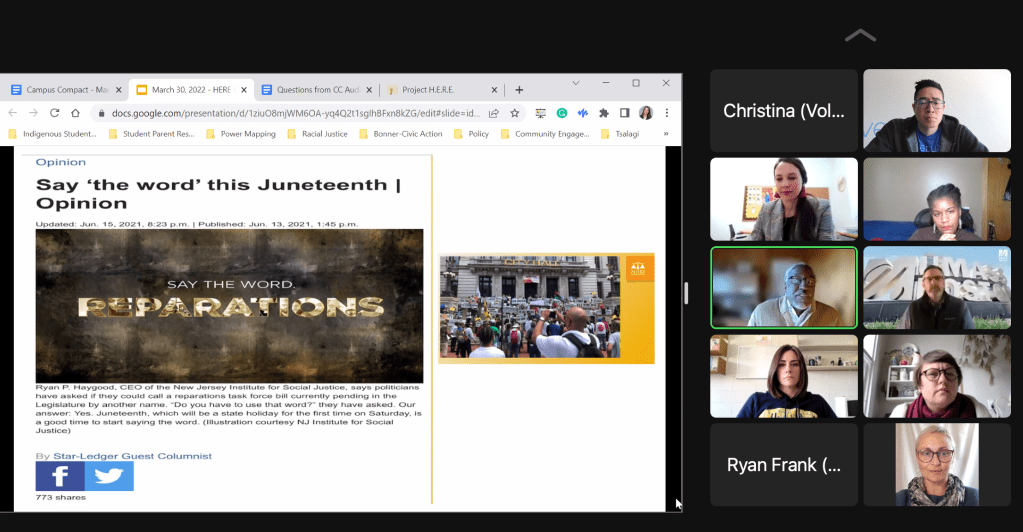
Task: Click the Twitter share icon
Action: pyautogui.click(x=109, y=476)
